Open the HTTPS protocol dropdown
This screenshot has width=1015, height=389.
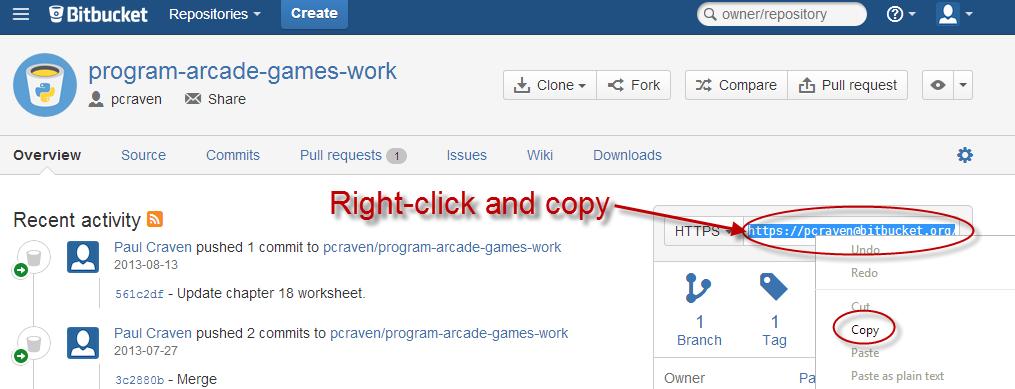pos(704,232)
